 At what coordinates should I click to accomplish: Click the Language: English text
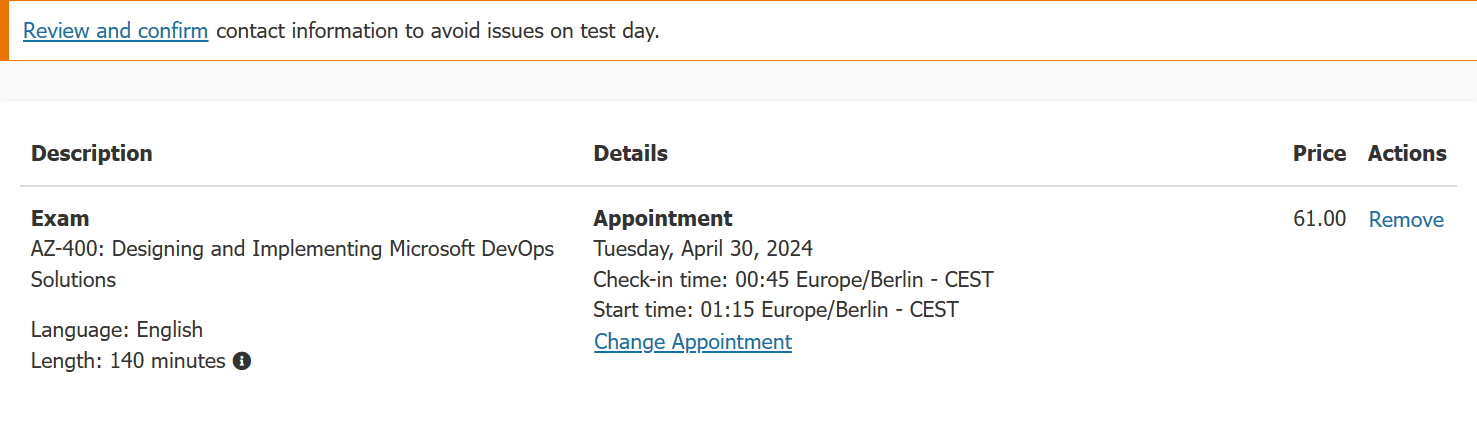pyautogui.click(x=116, y=330)
